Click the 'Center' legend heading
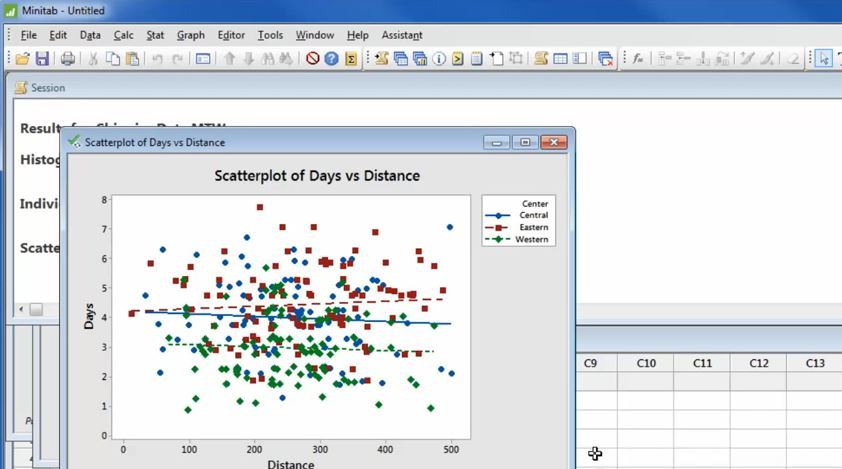This screenshot has width=842, height=469. coord(535,204)
